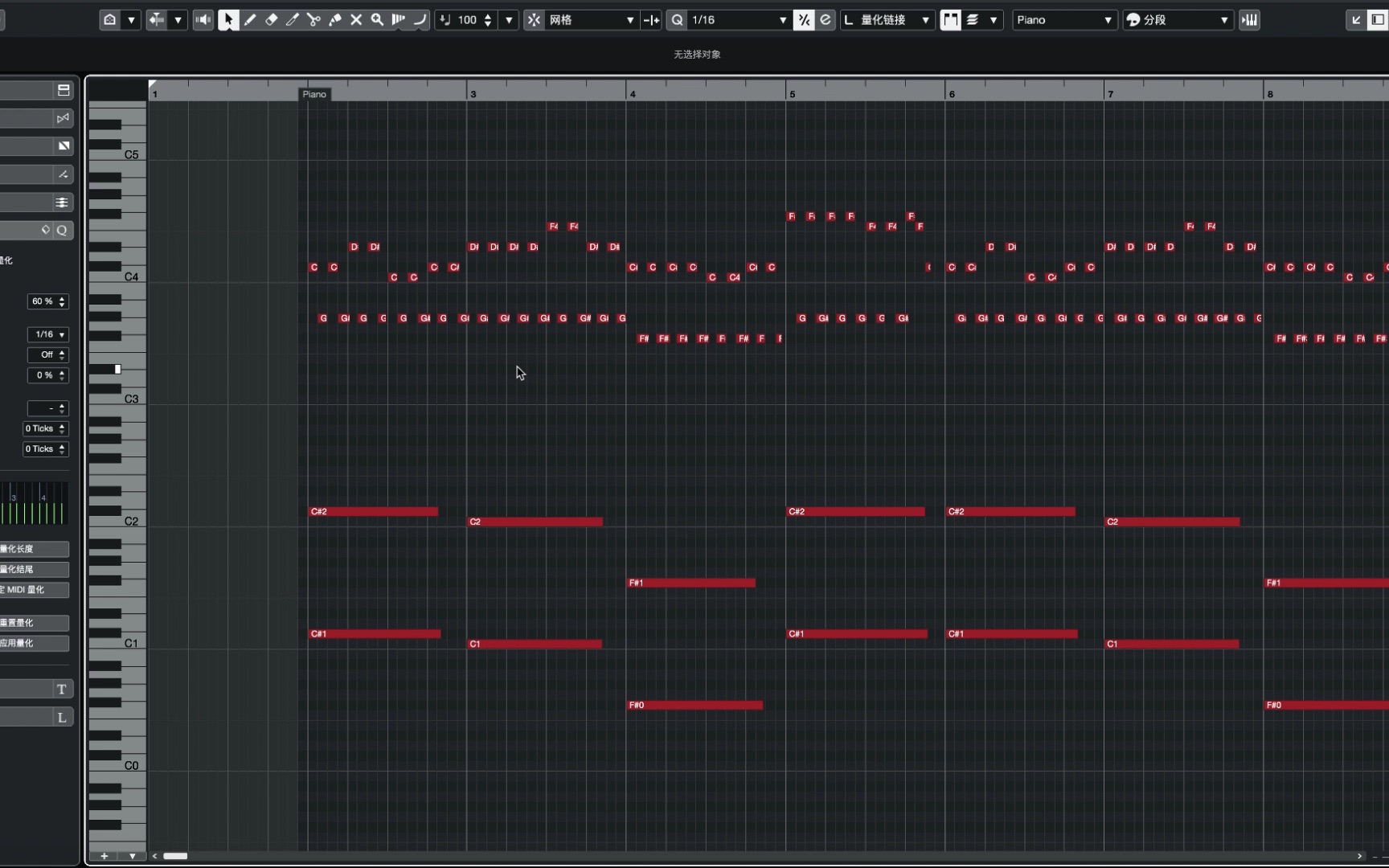Toggle snap to zero crossing icon
Screen dimensions: 1389x868
click(x=652, y=20)
